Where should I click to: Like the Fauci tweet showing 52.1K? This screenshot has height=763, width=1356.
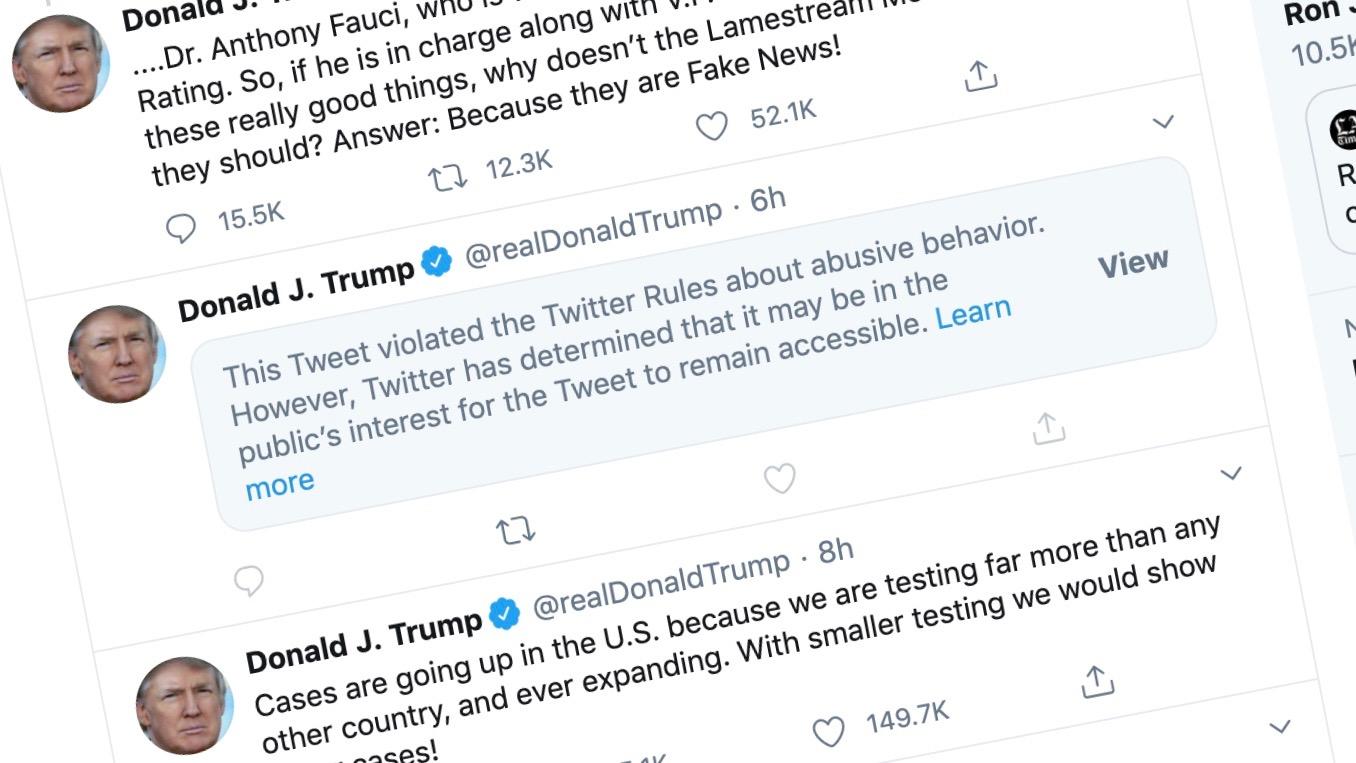[x=712, y=127]
